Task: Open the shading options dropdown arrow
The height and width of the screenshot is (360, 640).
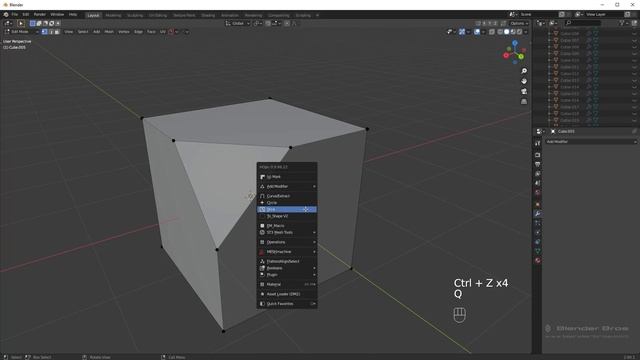Action: click(x=526, y=31)
